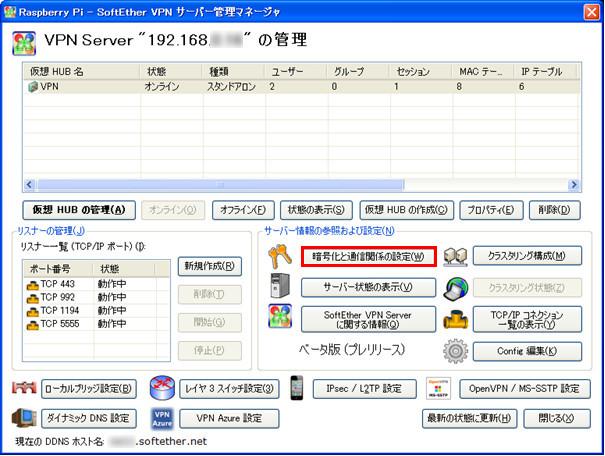The width and height of the screenshot is (605, 456).
Task: Select the TCP 992 listener row
Action: click(x=96, y=298)
